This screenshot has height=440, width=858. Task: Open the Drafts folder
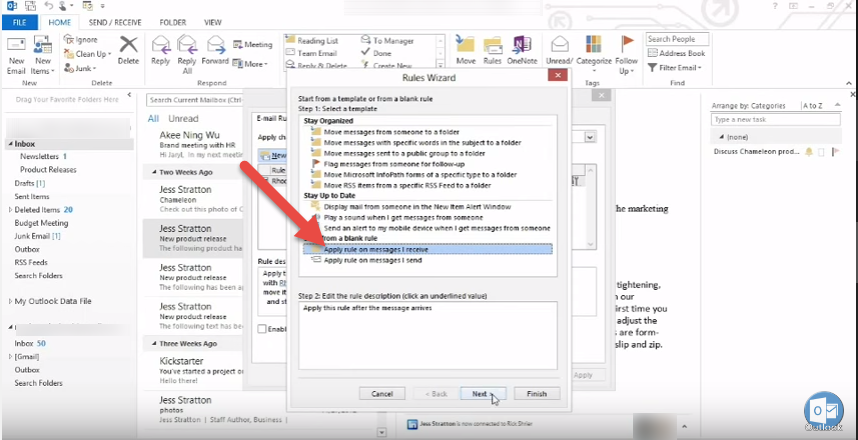click(x=30, y=183)
